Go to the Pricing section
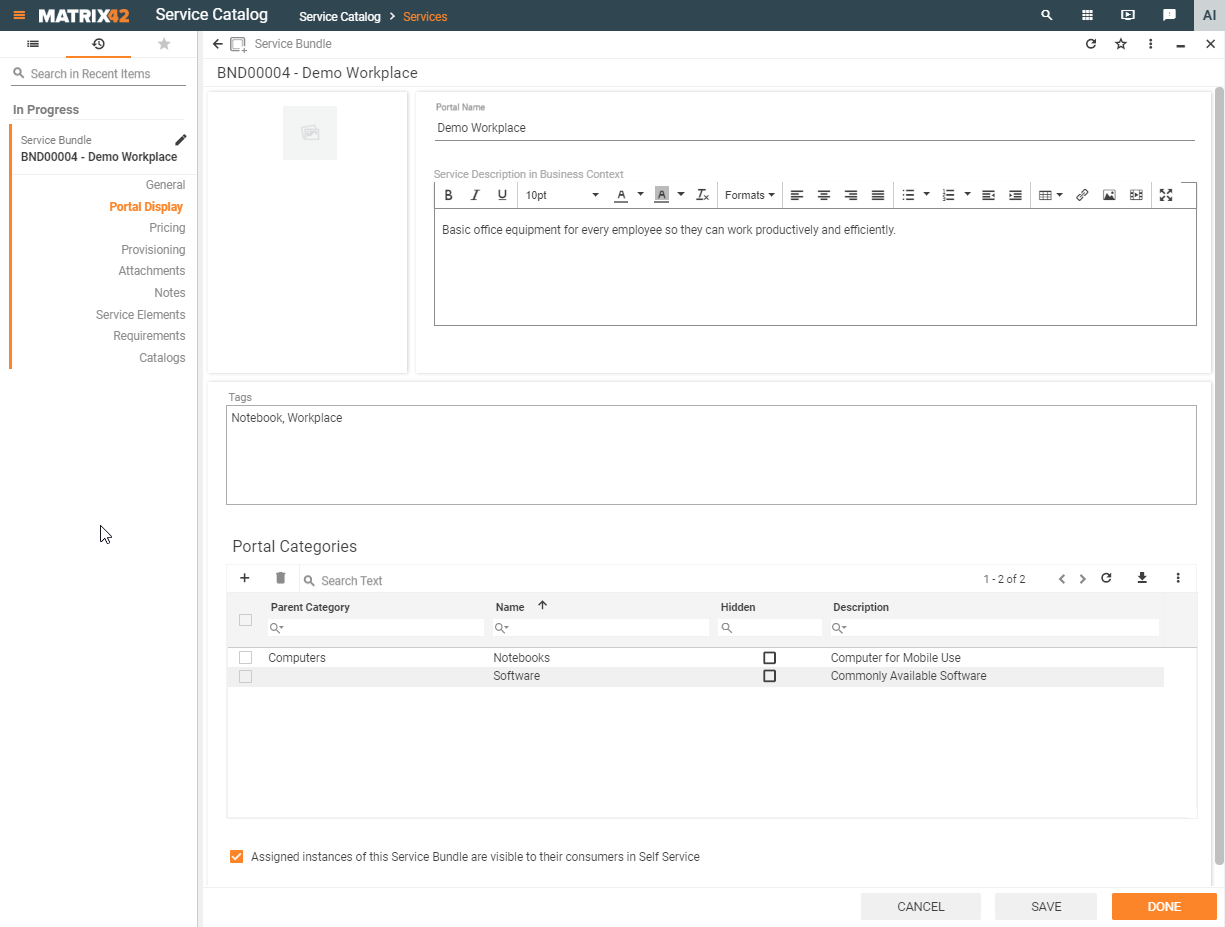This screenshot has height=927, width=1225. pos(167,228)
